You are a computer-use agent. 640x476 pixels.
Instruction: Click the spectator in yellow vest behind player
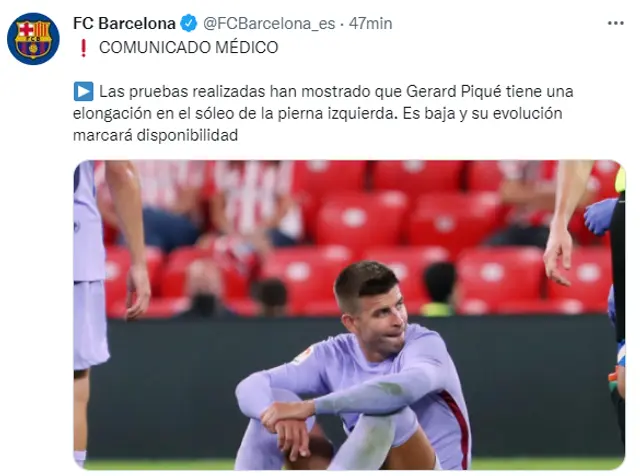click(x=438, y=290)
